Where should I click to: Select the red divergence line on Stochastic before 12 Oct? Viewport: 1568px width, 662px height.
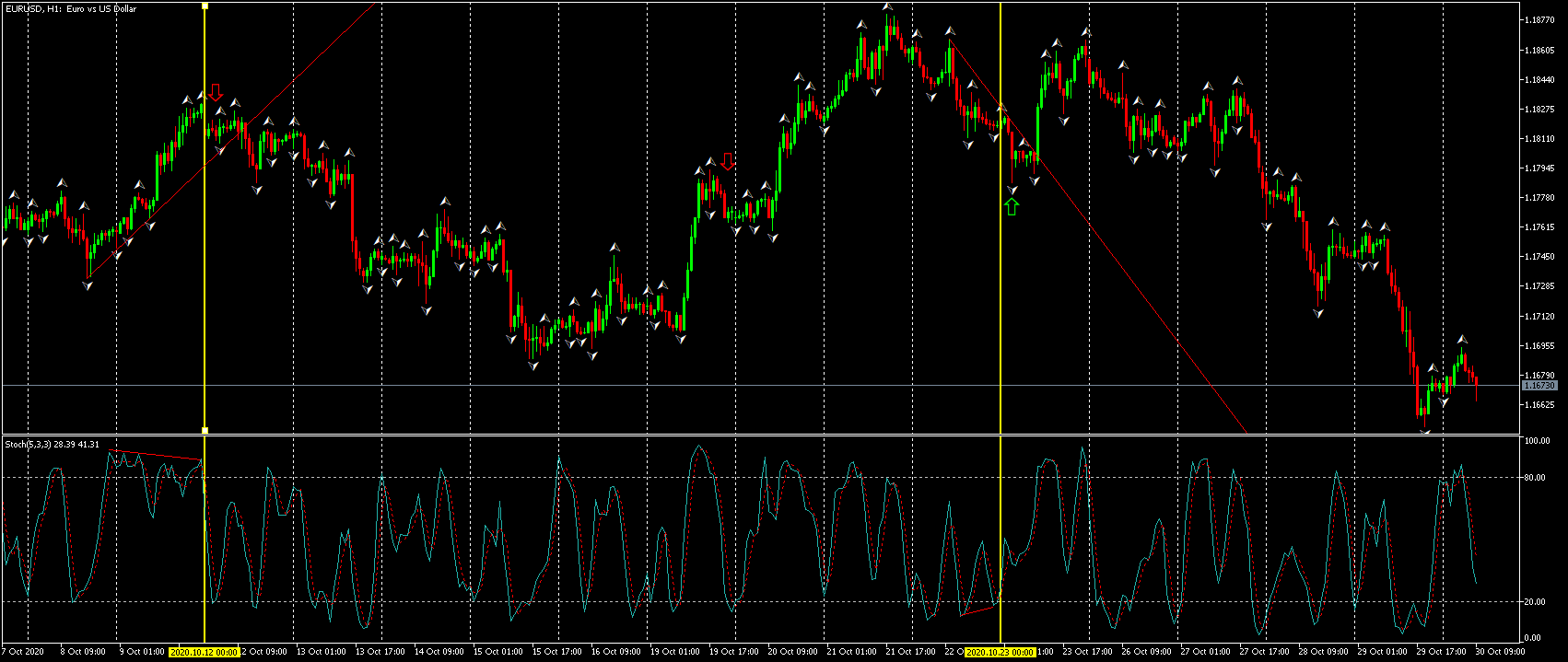pos(155,455)
